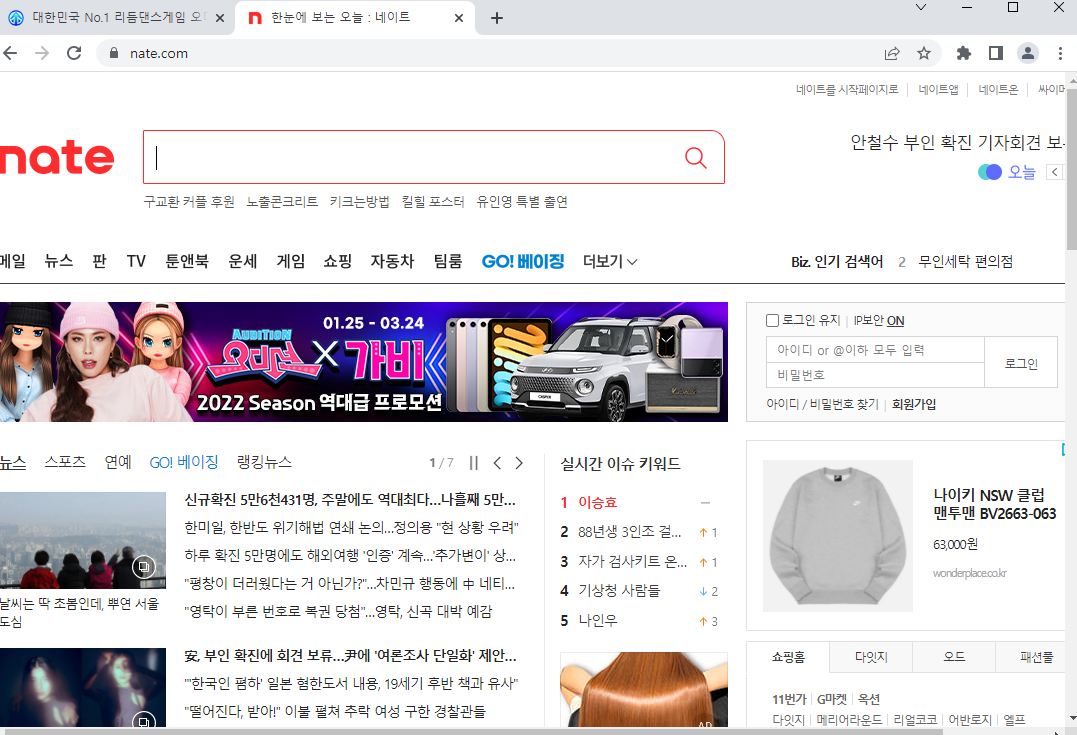Image resolution: width=1077 pixels, height=735 pixels.
Task: Open a new browser tab
Action: (497, 18)
